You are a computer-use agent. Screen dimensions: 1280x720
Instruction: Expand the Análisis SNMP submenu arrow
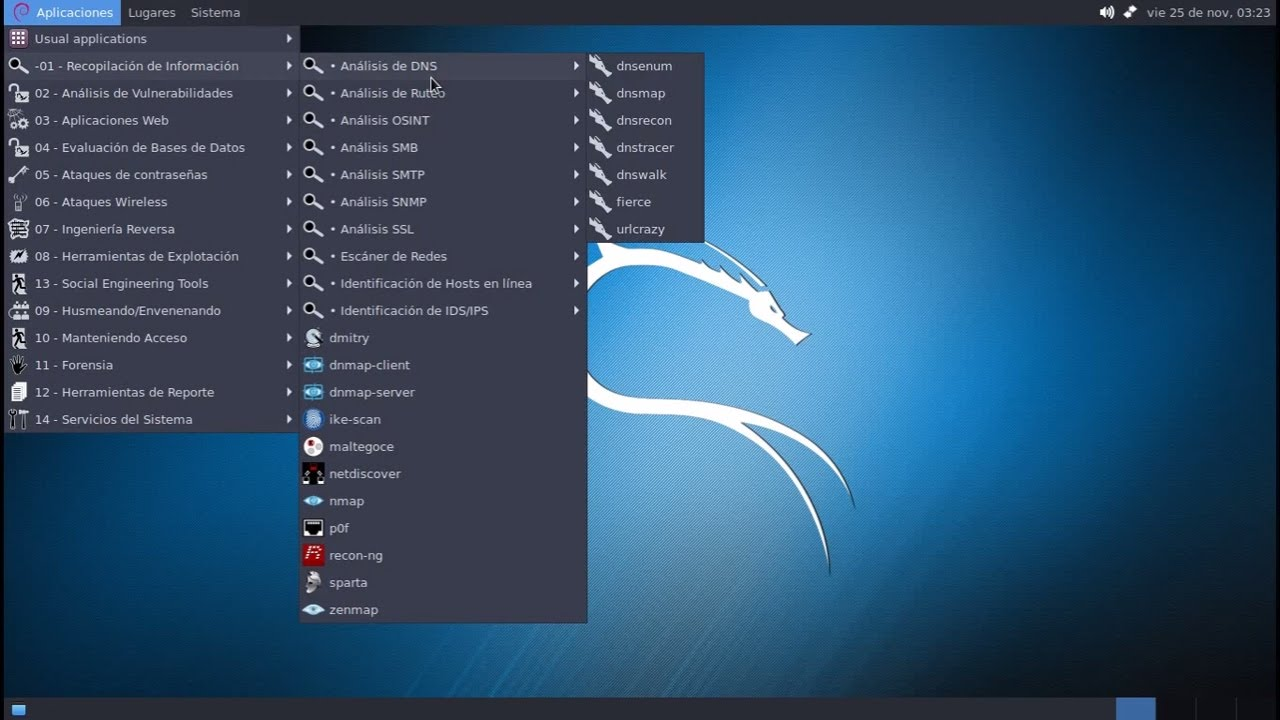pos(577,202)
